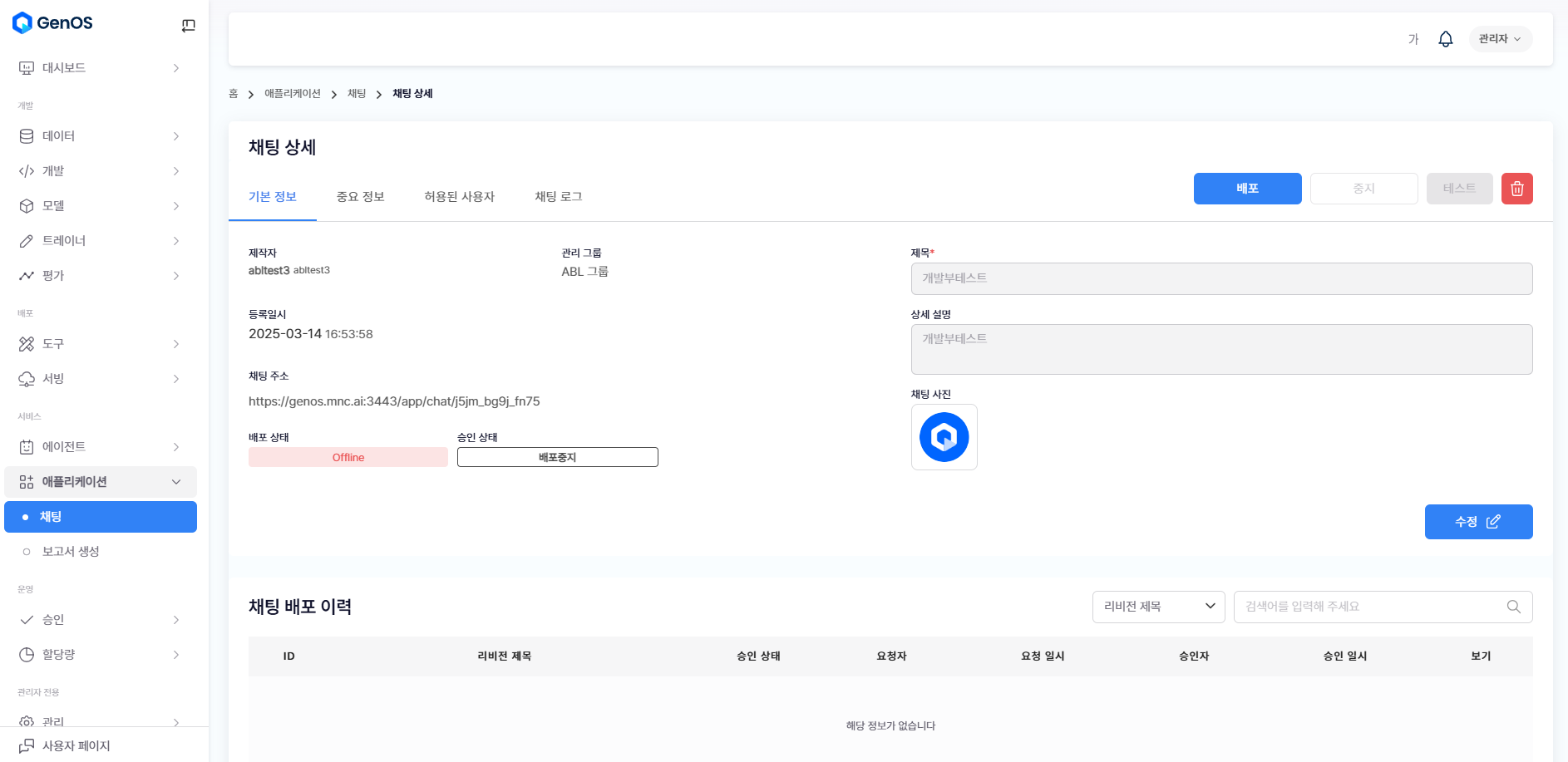
Task: Switch to the 채팅 로그 tab
Action: pyautogui.click(x=558, y=197)
